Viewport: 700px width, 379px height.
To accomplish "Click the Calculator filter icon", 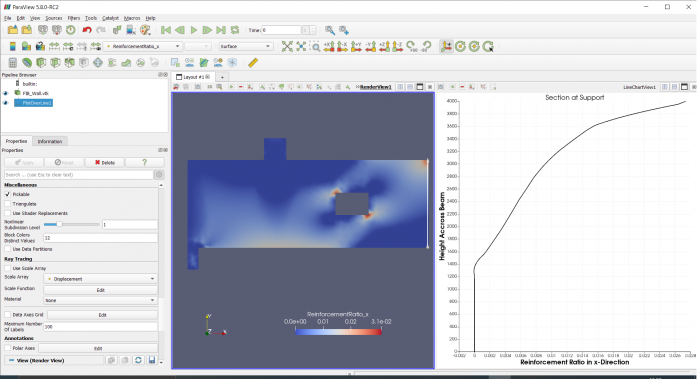I will tap(12, 63).
